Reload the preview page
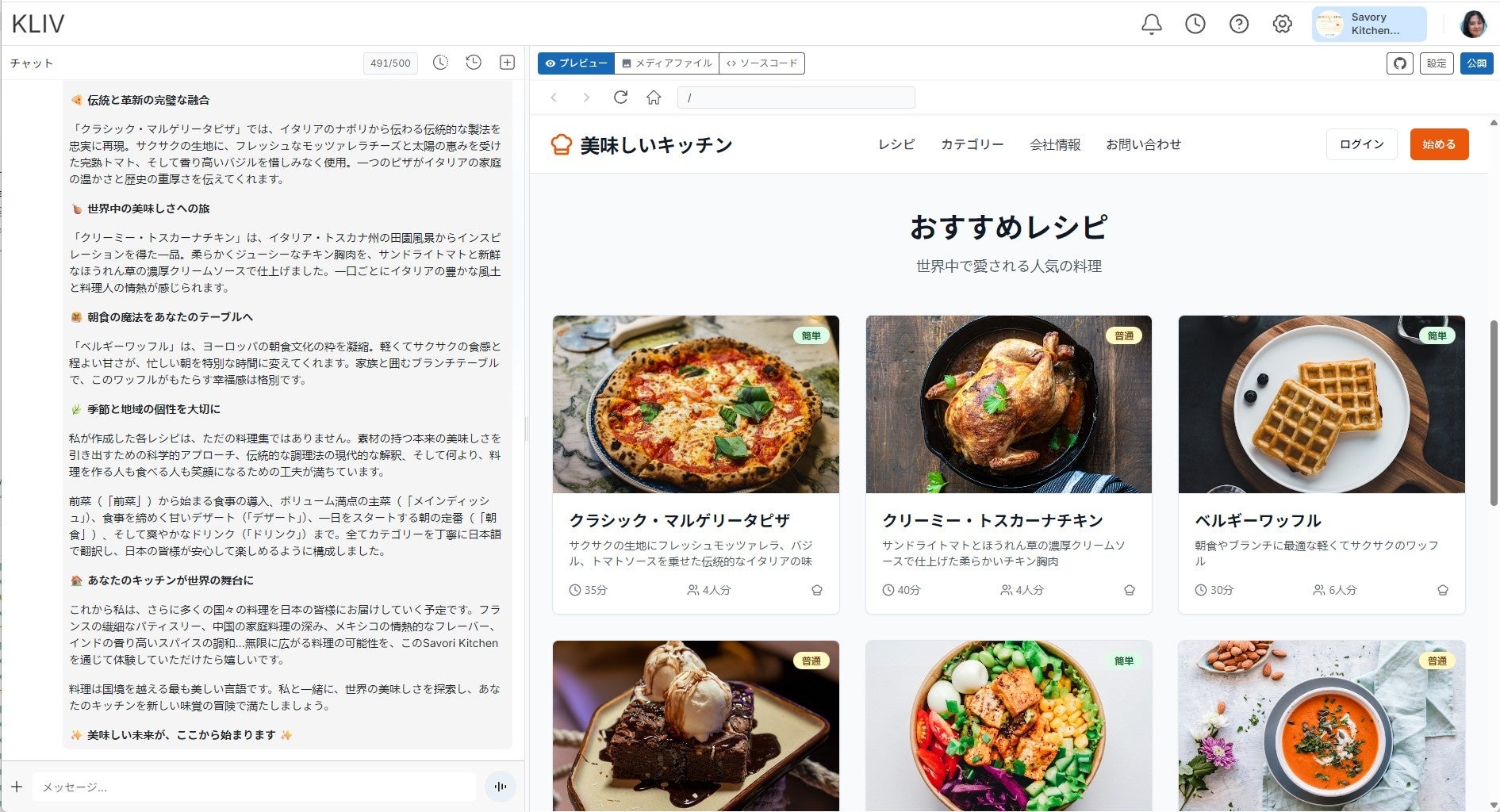 (620, 98)
